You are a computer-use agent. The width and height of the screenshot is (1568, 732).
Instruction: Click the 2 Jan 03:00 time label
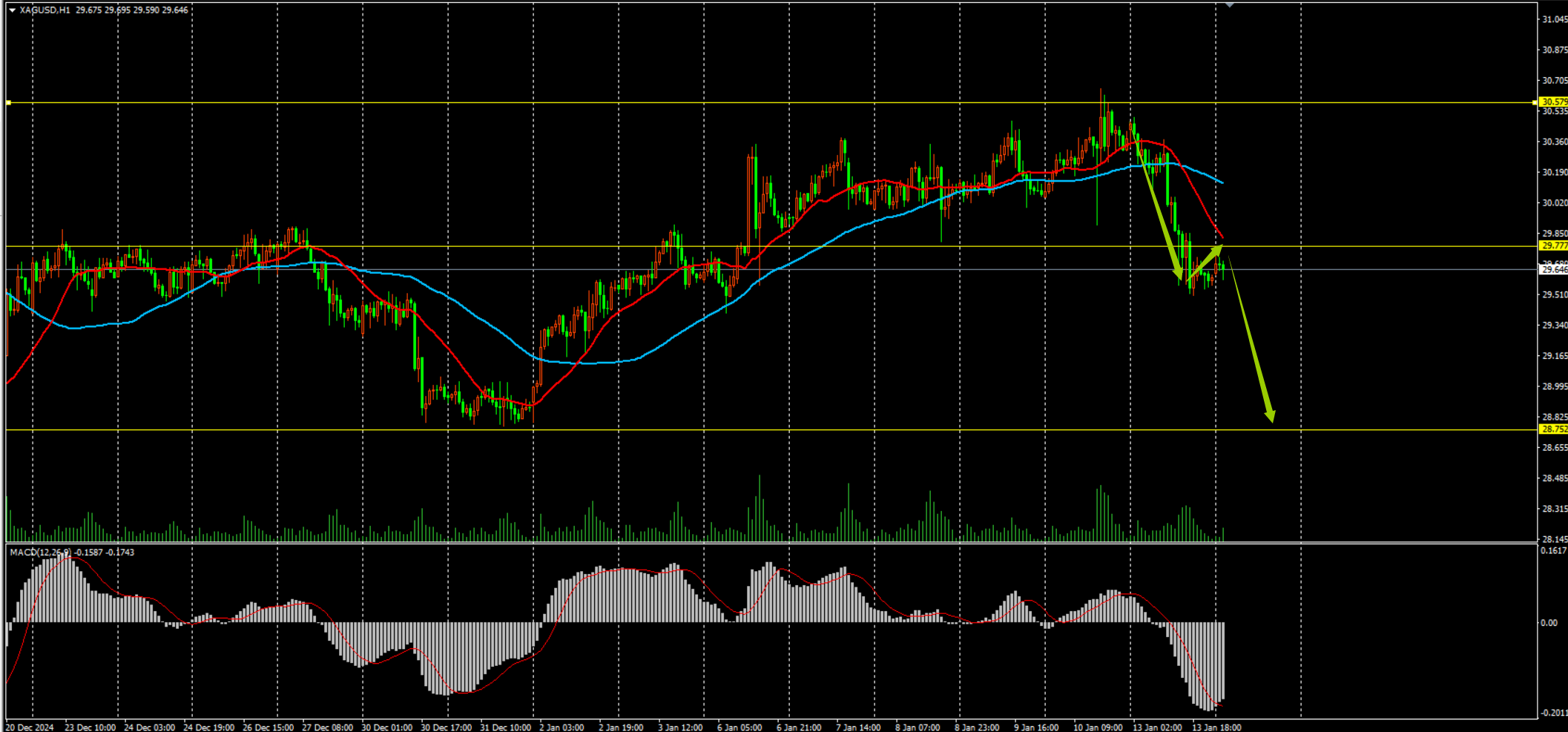(561, 728)
